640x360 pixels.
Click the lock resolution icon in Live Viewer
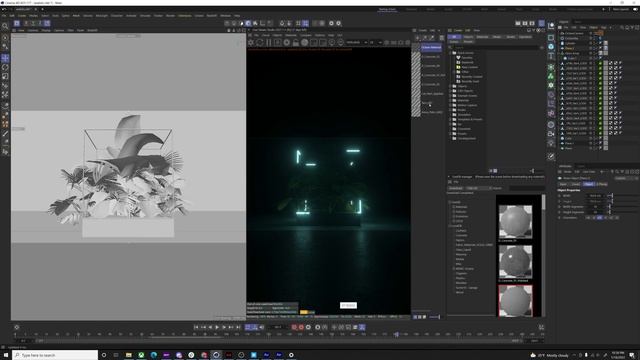pyautogui.click(x=296, y=42)
